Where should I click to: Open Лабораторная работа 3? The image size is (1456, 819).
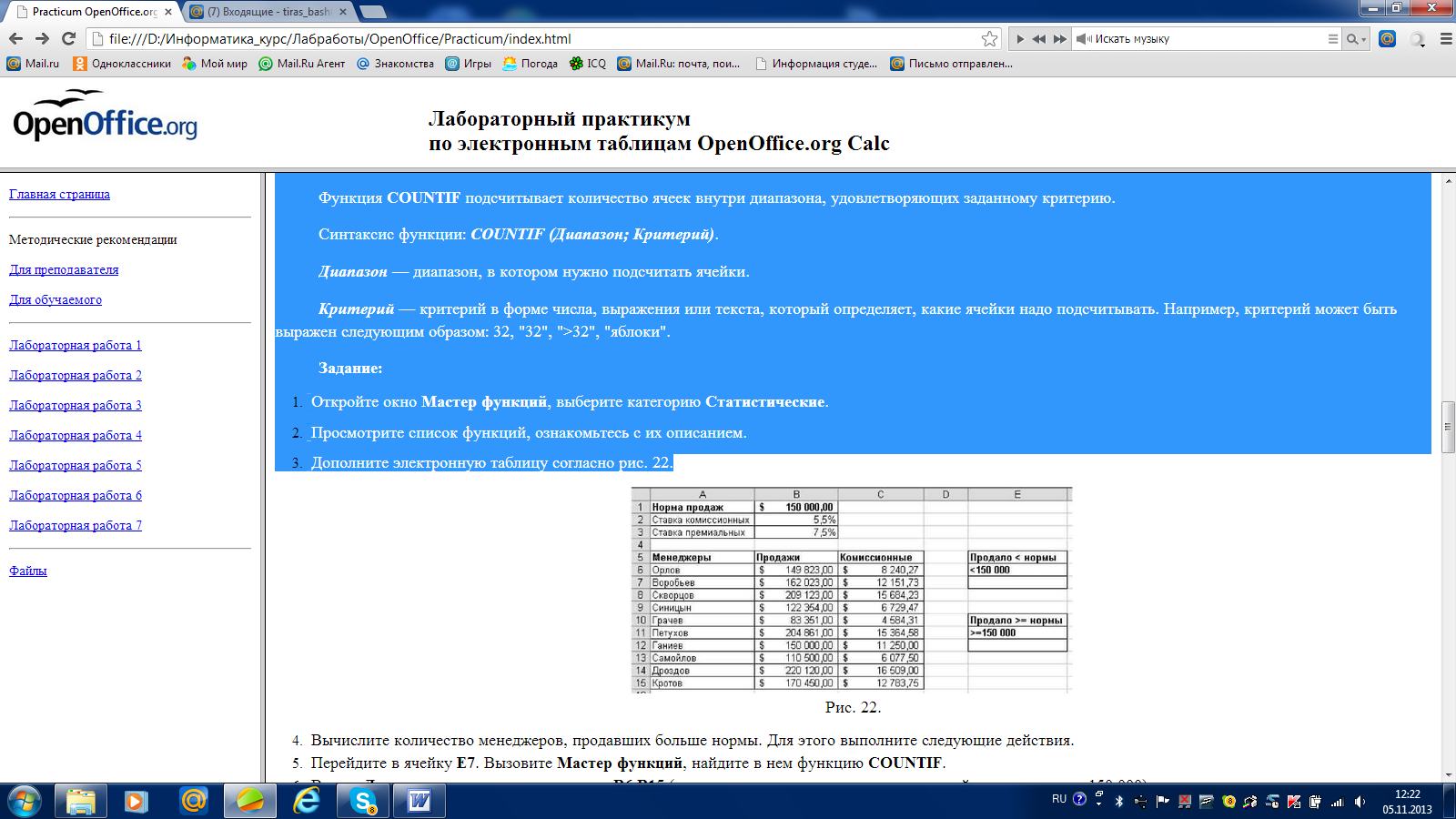(x=76, y=405)
